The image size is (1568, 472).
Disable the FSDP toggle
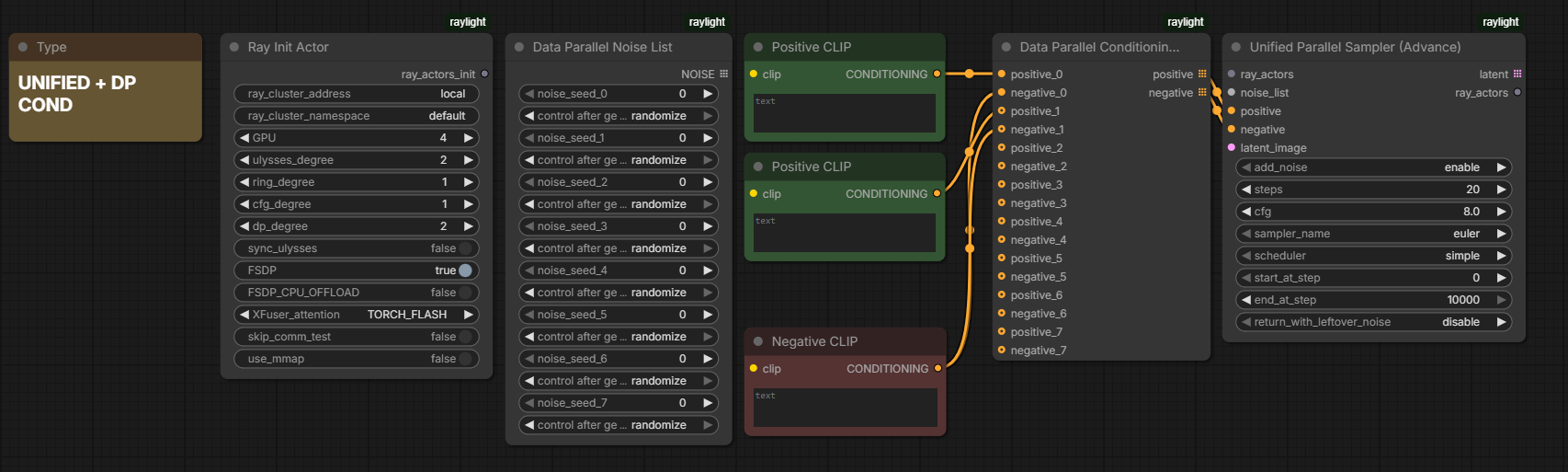(465, 271)
